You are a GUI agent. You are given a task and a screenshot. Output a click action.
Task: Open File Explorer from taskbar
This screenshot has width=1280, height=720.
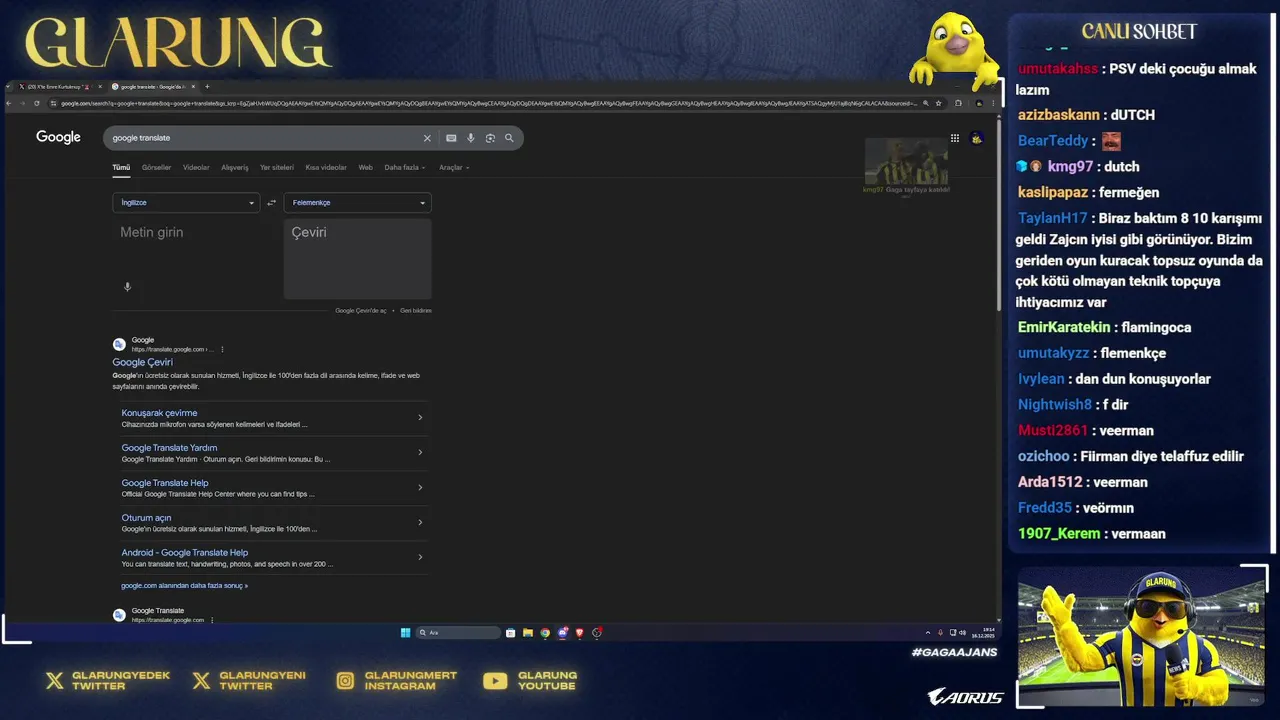coord(528,632)
